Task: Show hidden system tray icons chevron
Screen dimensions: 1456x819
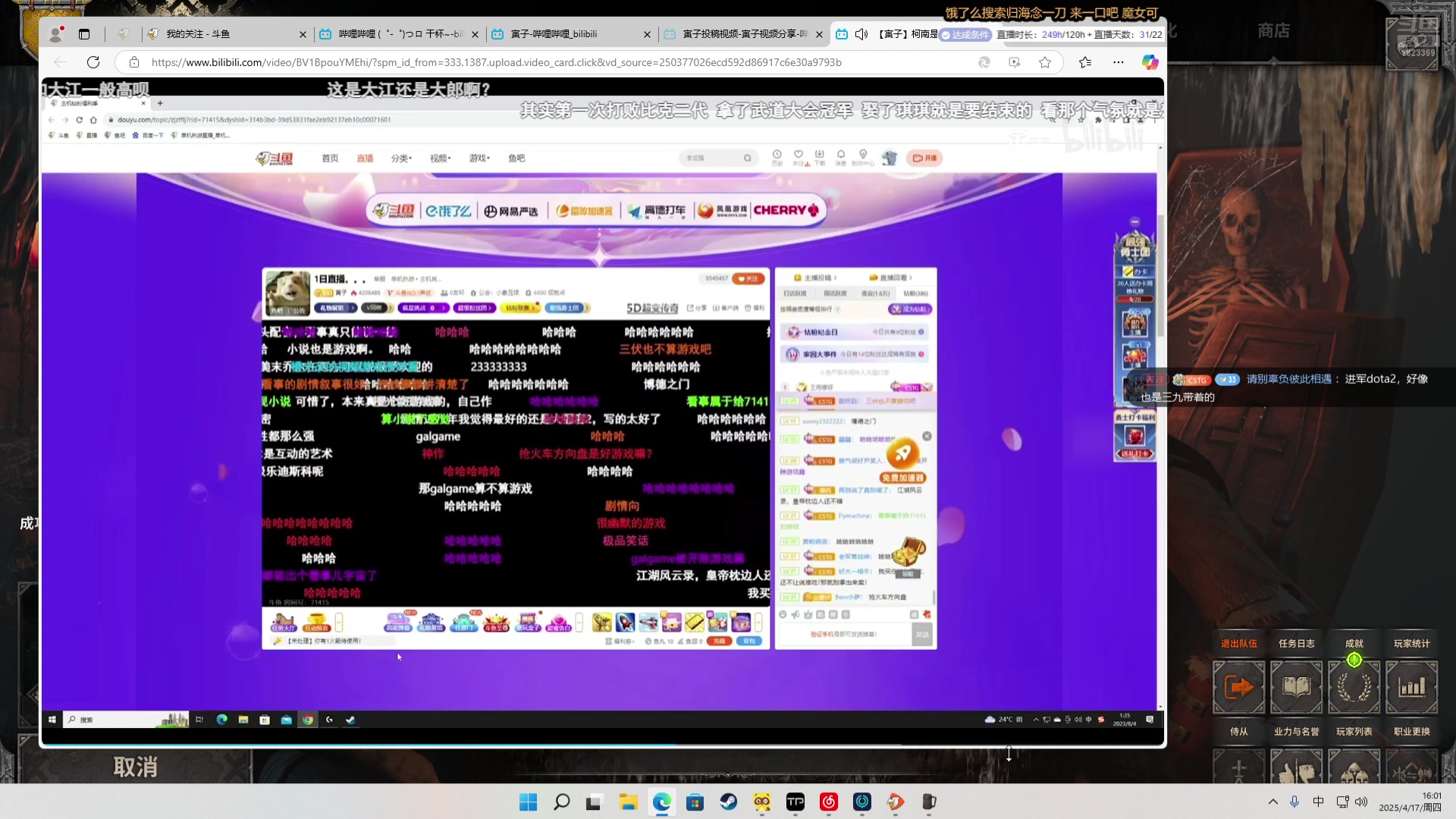Action: [x=1272, y=802]
